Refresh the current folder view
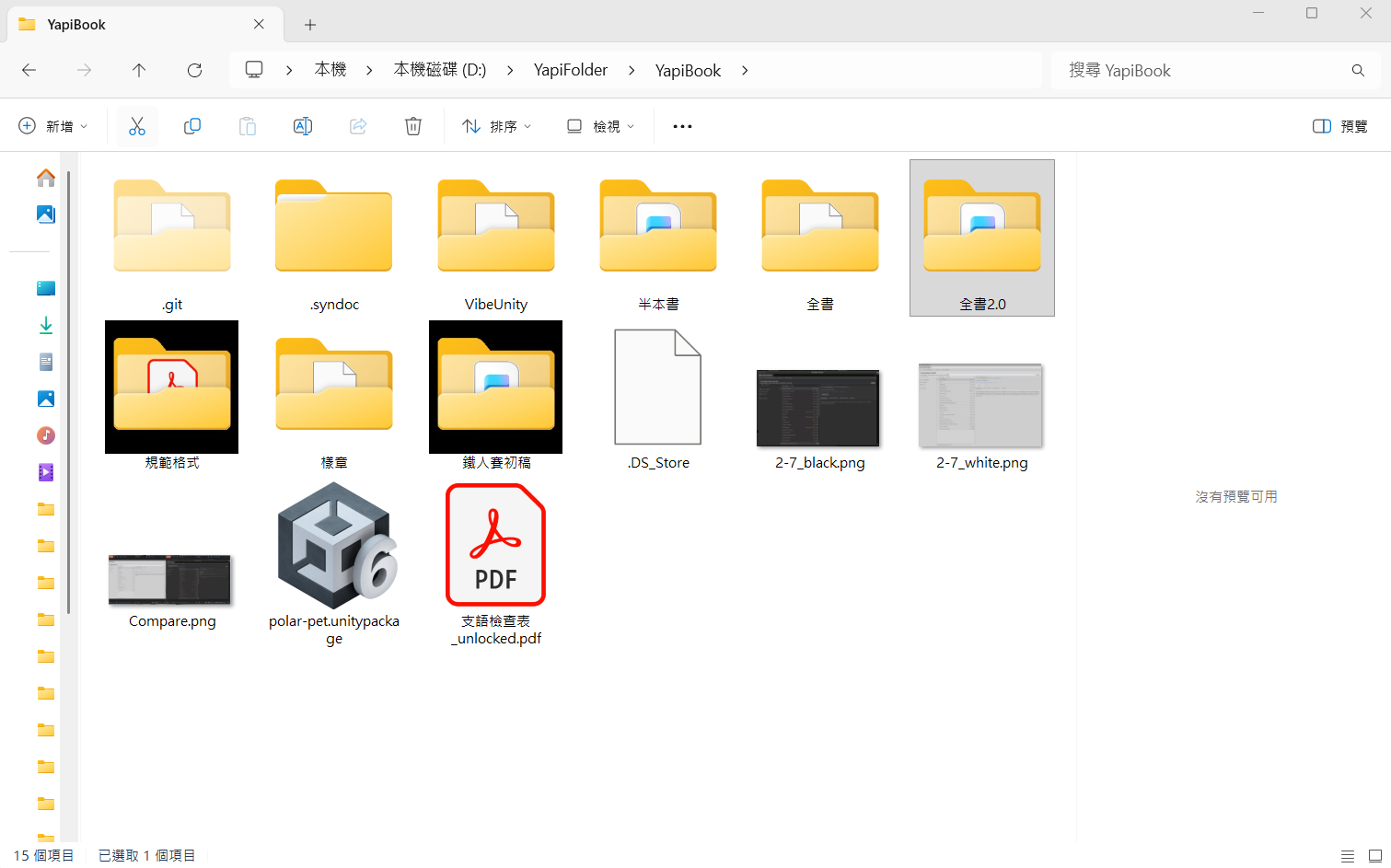This screenshot has height=868, width=1391. pyautogui.click(x=194, y=70)
